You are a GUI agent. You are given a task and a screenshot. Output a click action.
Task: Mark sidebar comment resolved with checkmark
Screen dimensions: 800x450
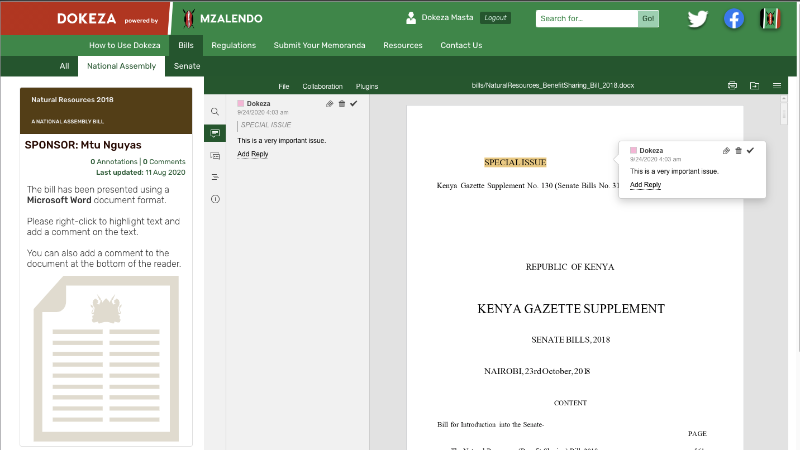point(354,103)
